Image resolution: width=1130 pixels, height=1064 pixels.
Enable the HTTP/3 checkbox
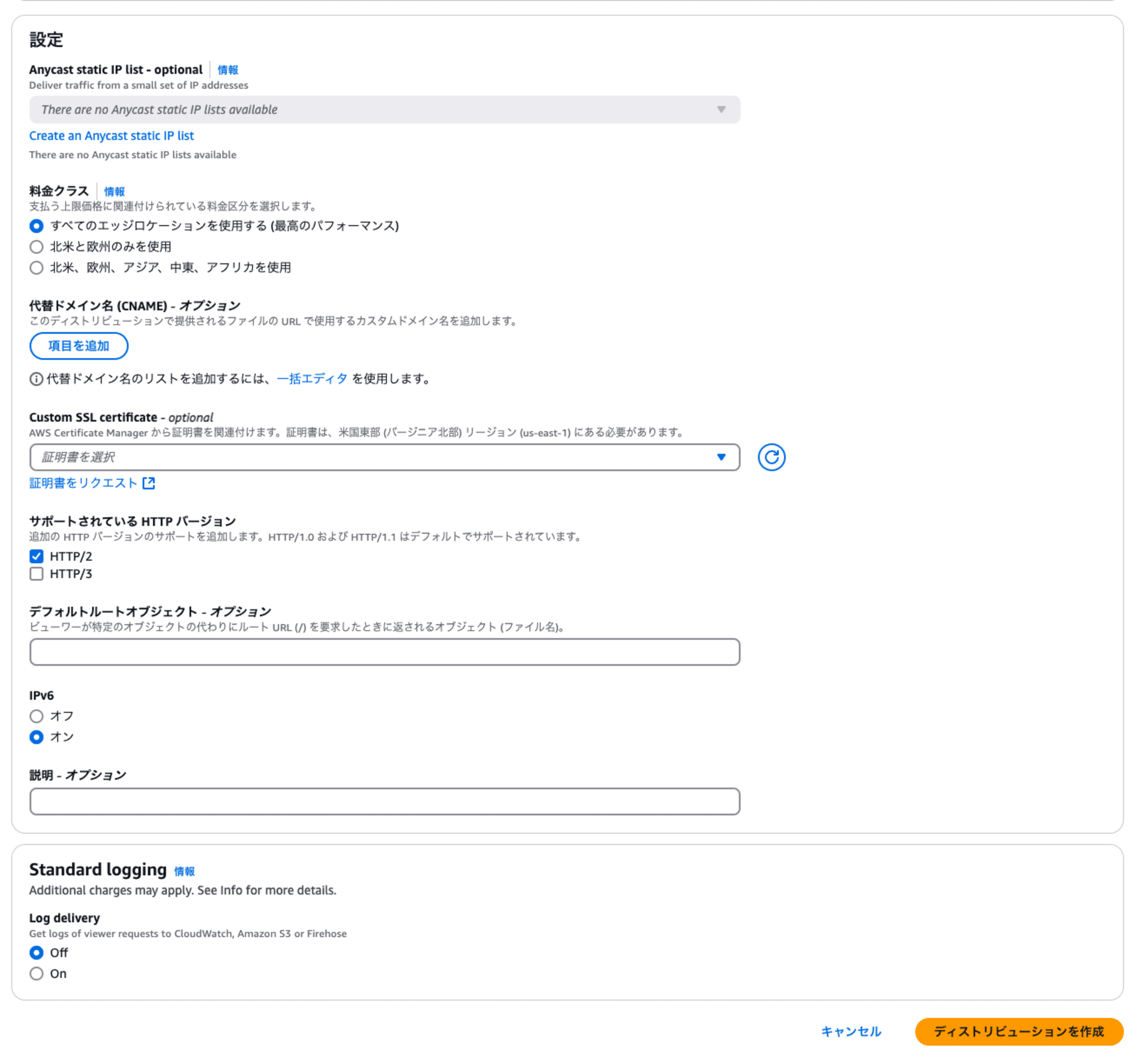36,574
